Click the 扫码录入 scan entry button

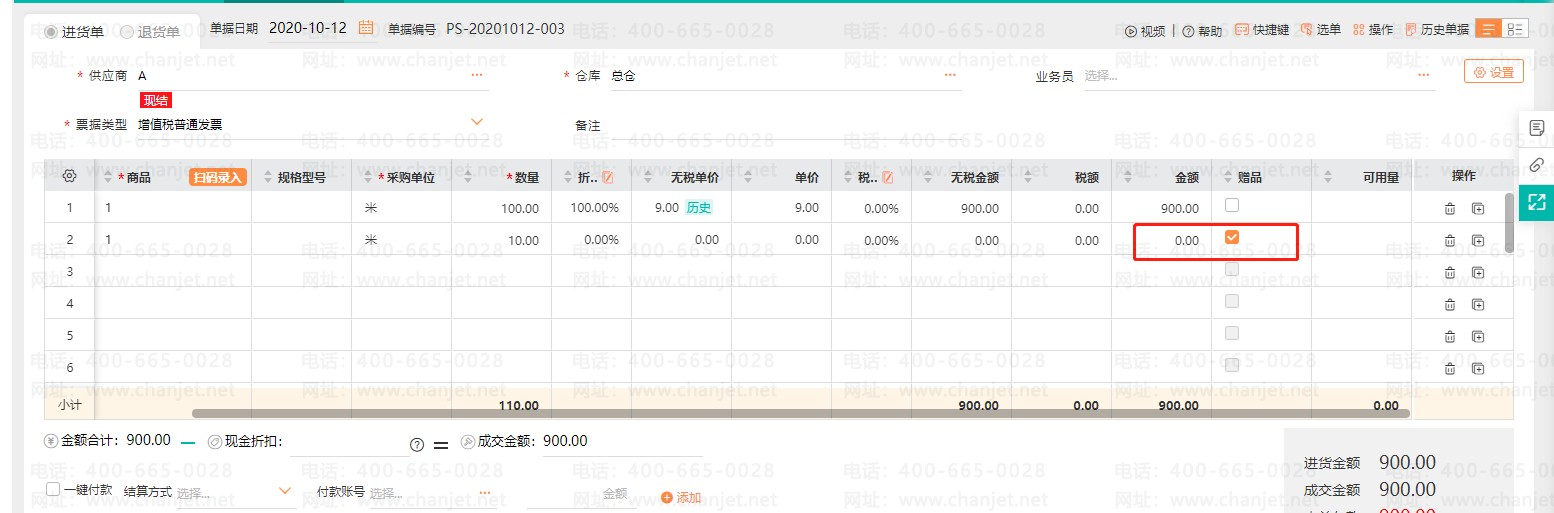[218, 178]
